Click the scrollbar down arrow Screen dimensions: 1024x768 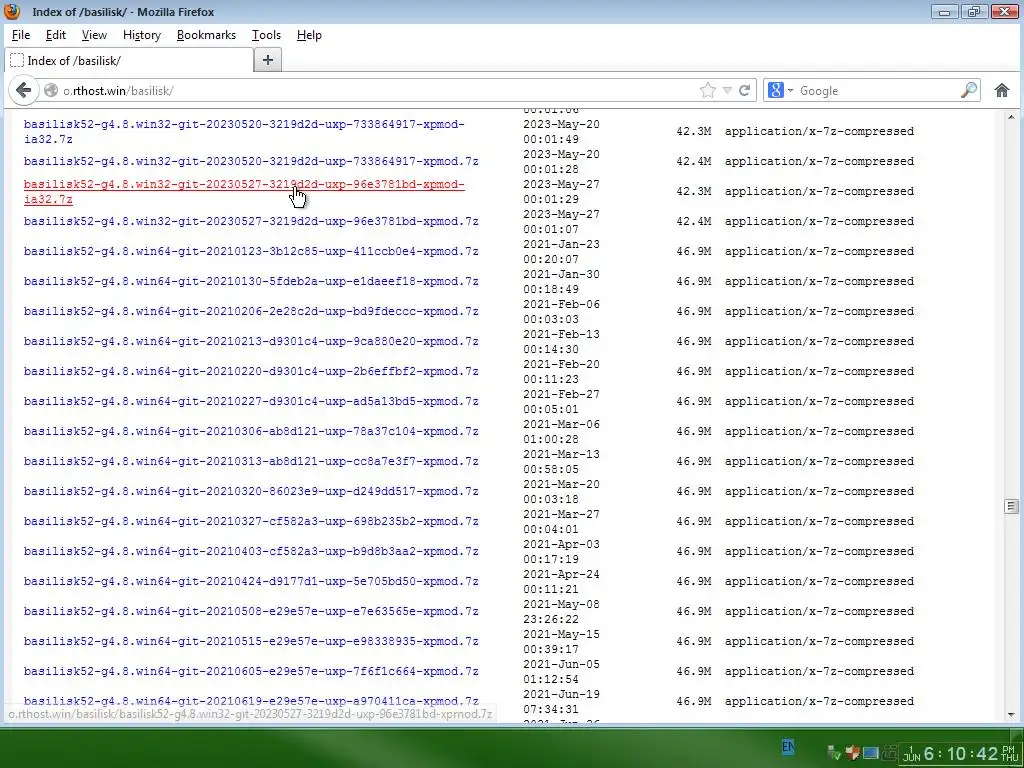(x=1011, y=714)
